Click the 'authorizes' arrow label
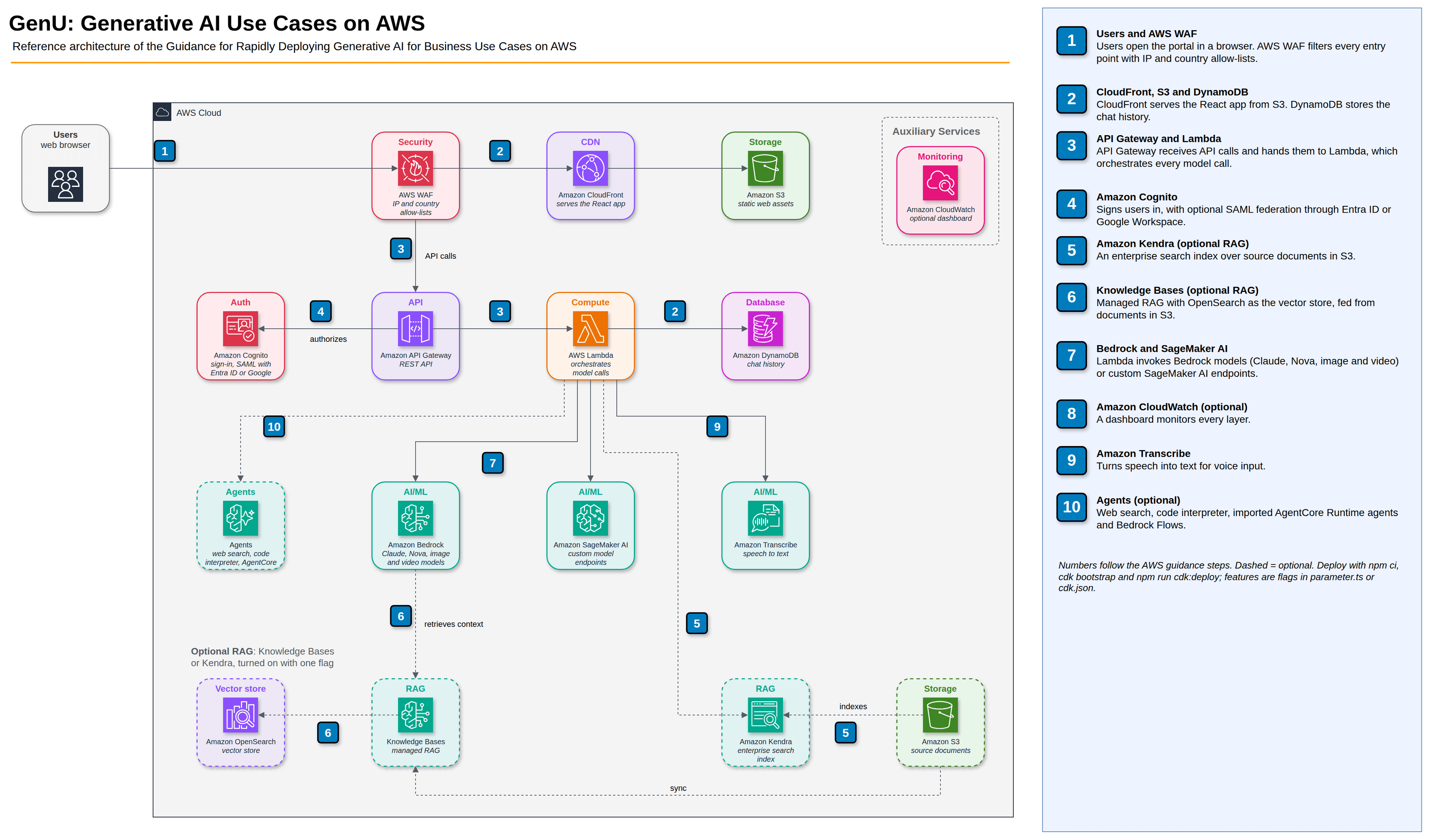 coord(328,339)
